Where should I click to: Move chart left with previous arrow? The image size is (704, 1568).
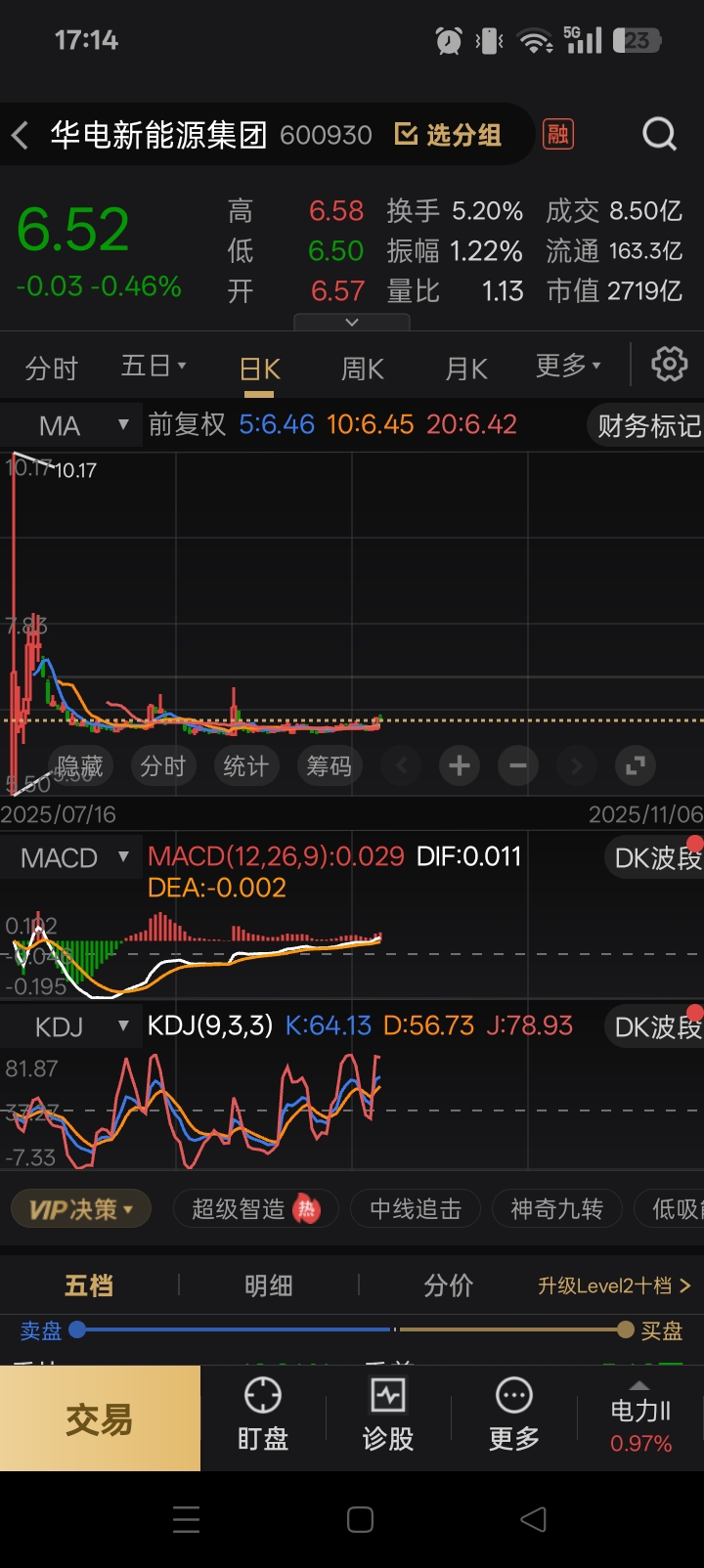[x=401, y=765]
